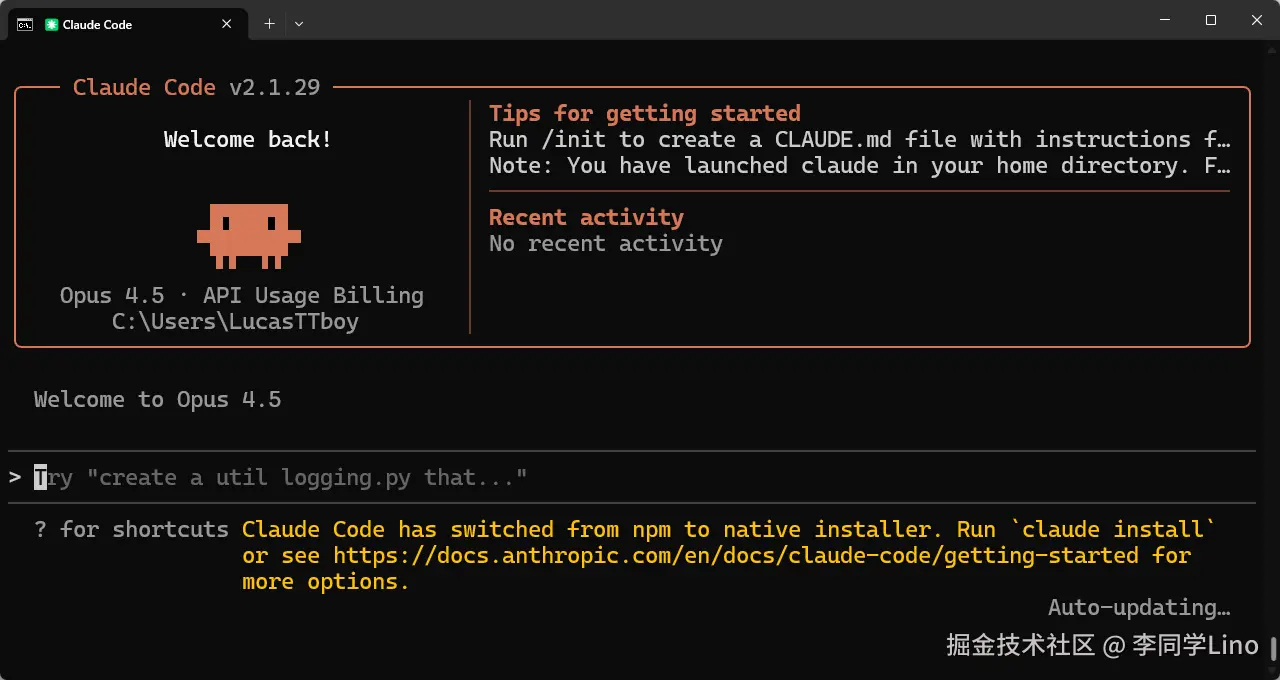The height and width of the screenshot is (680, 1280).
Task: Click the '? for shortcuts' hint
Action: coord(131,529)
